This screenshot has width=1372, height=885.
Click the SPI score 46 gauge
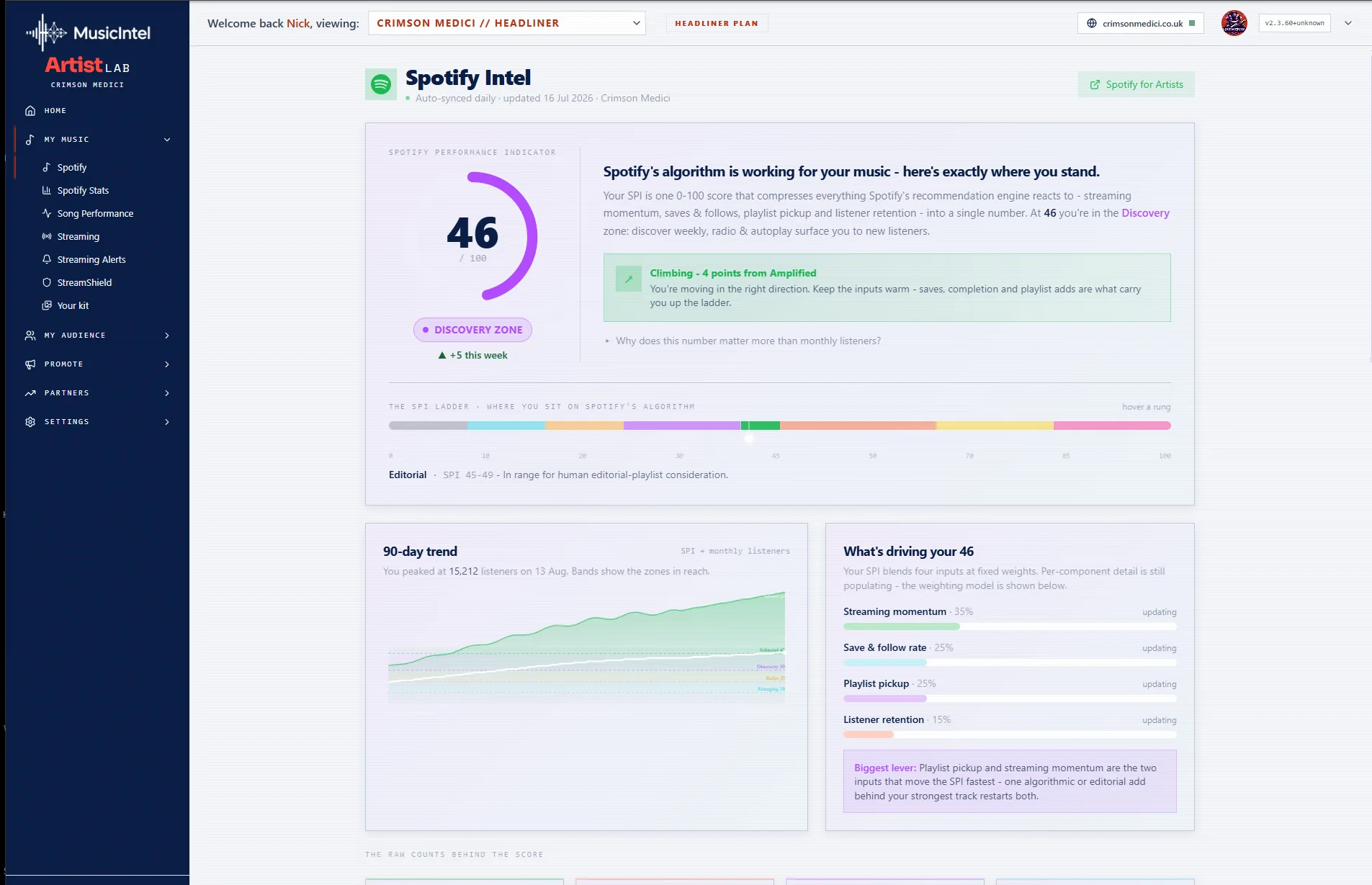(x=473, y=235)
